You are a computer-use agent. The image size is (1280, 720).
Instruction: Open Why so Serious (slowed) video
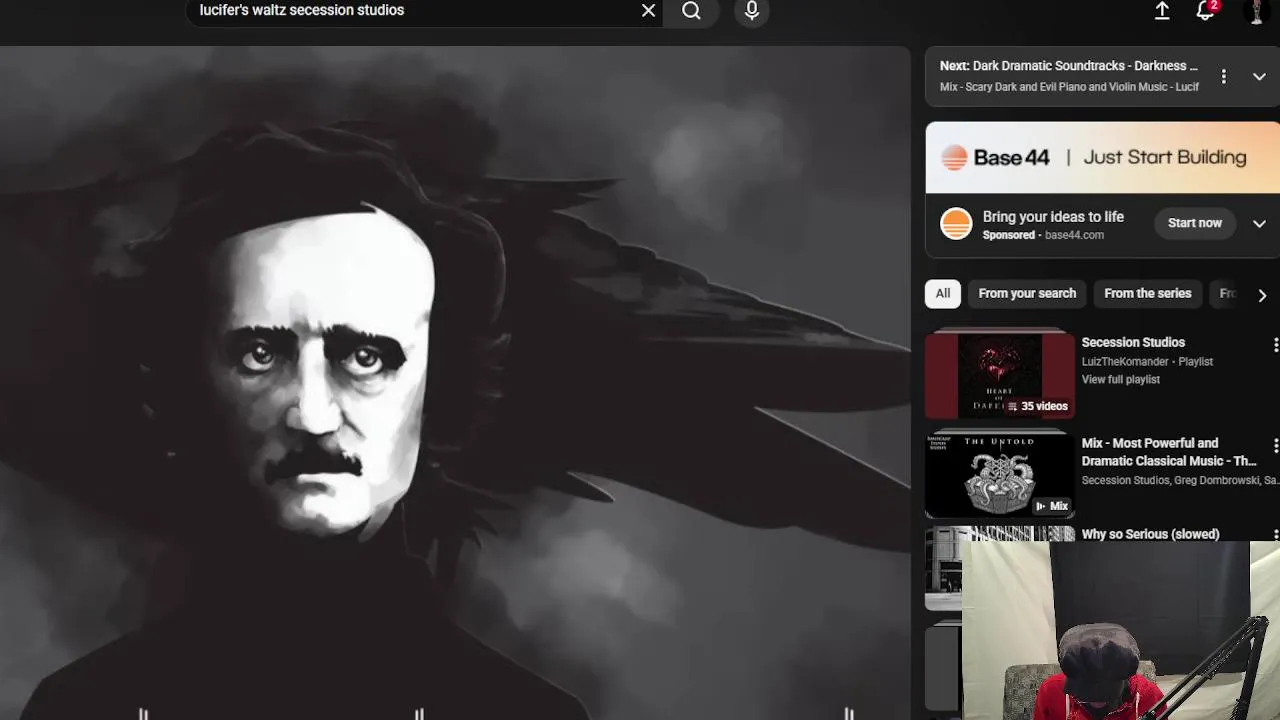point(1150,535)
